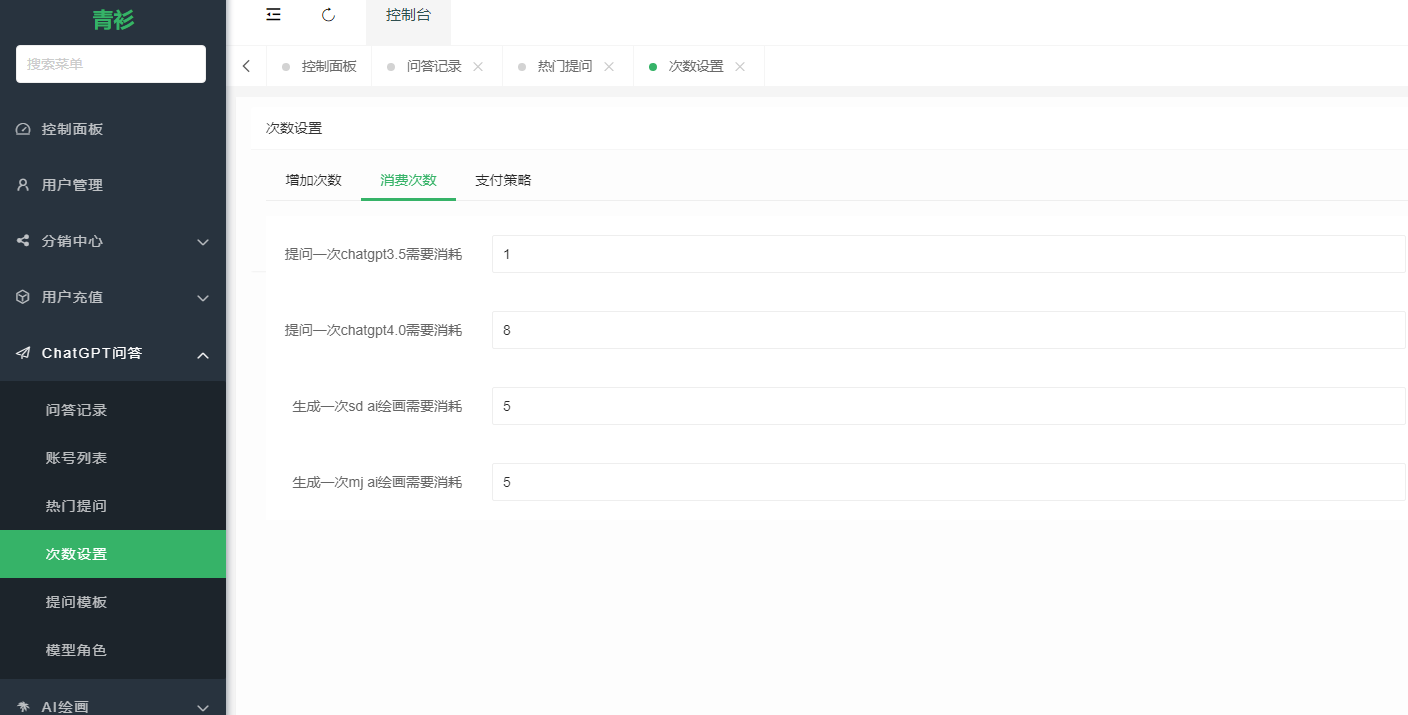1408x715 pixels.
Task: Click the 提问一次chatgpt3.5需要消耗 label
Action: tap(373, 254)
